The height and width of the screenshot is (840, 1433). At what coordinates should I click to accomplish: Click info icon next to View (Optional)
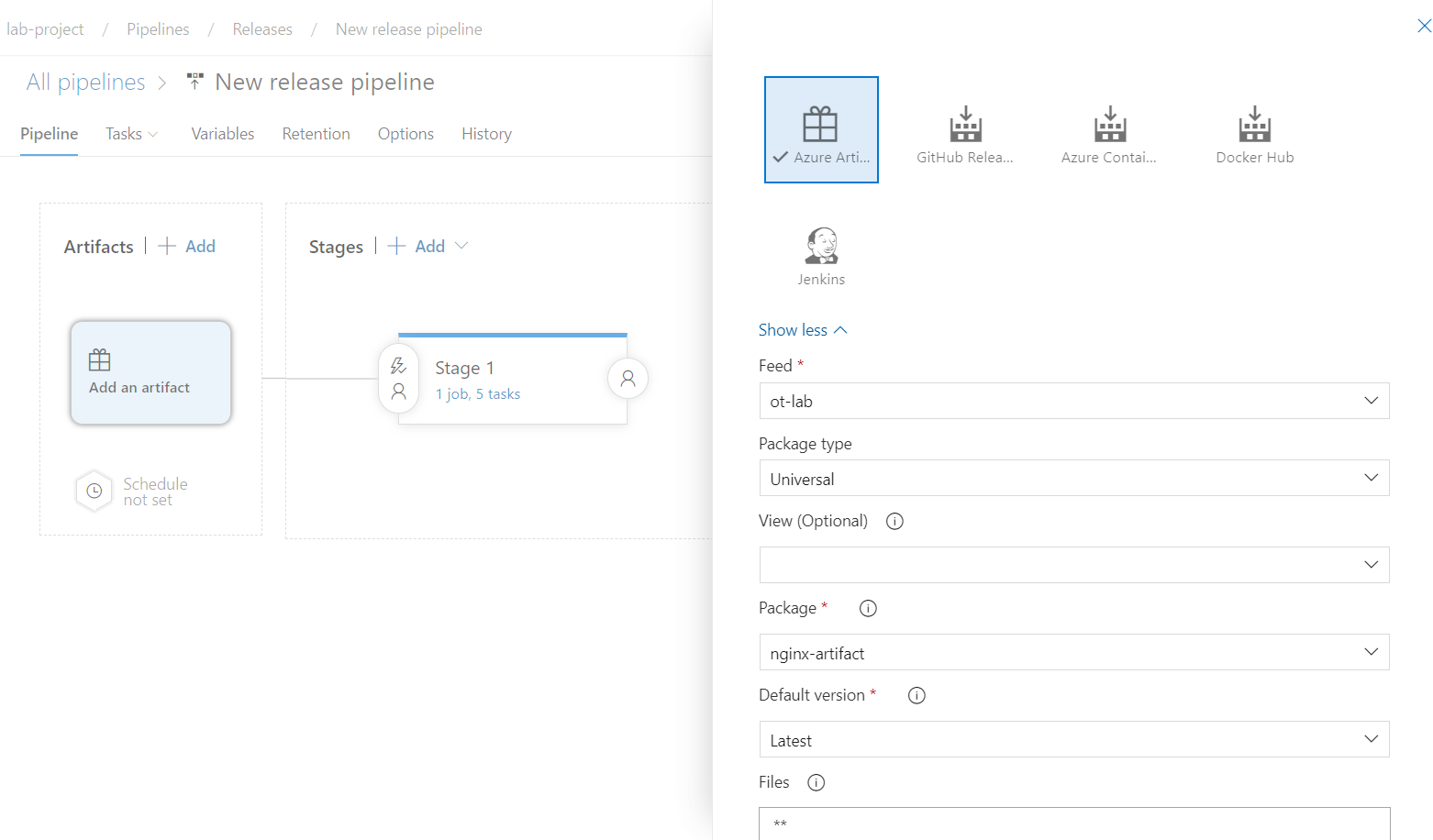tap(894, 521)
